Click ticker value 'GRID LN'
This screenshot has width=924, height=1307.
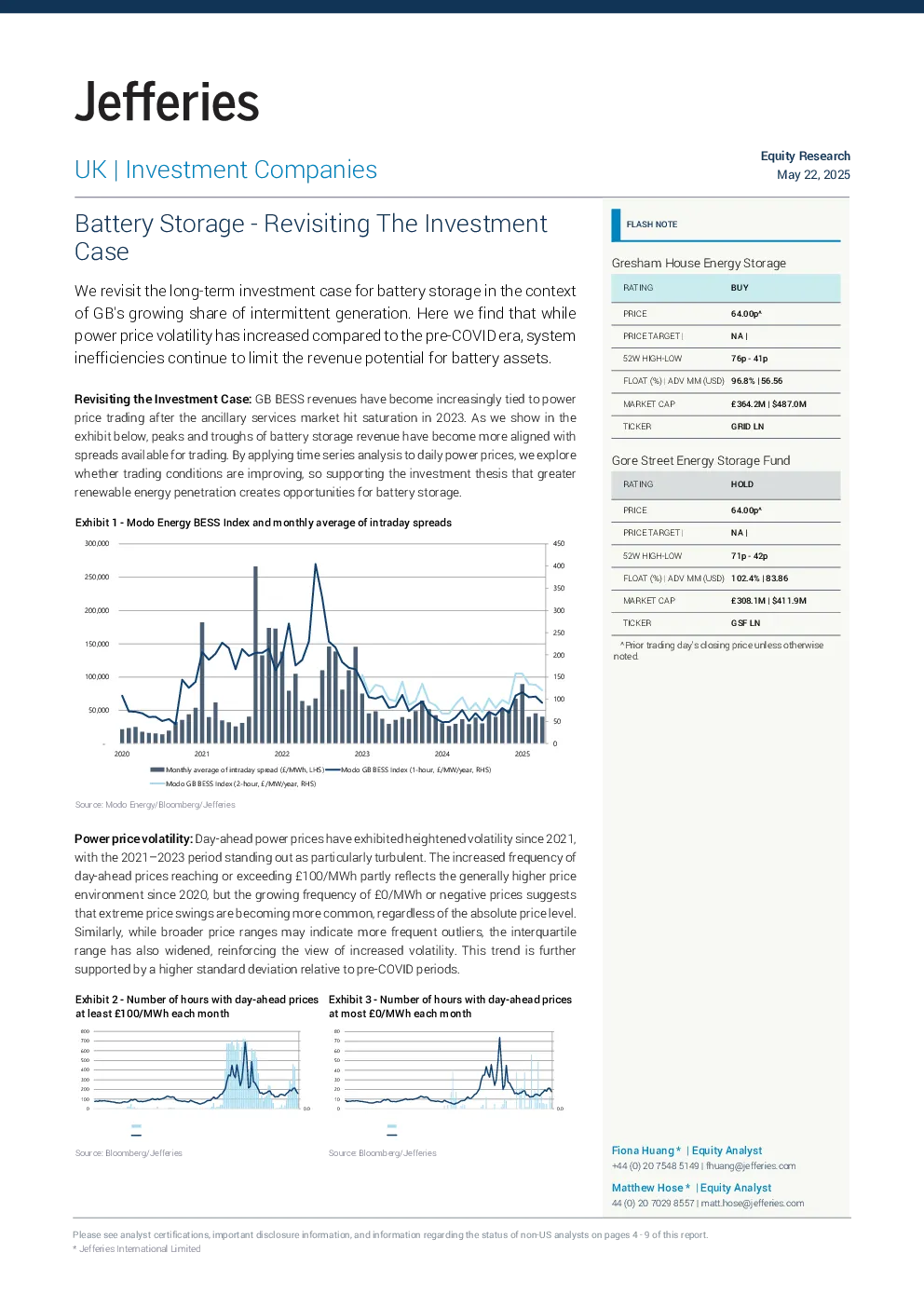coord(747,427)
